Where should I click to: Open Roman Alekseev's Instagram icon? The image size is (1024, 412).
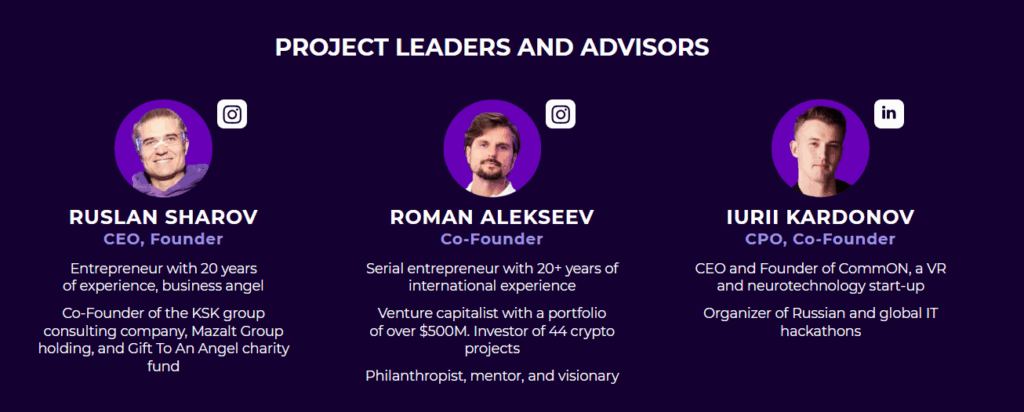pyautogui.click(x=560, y=114)
